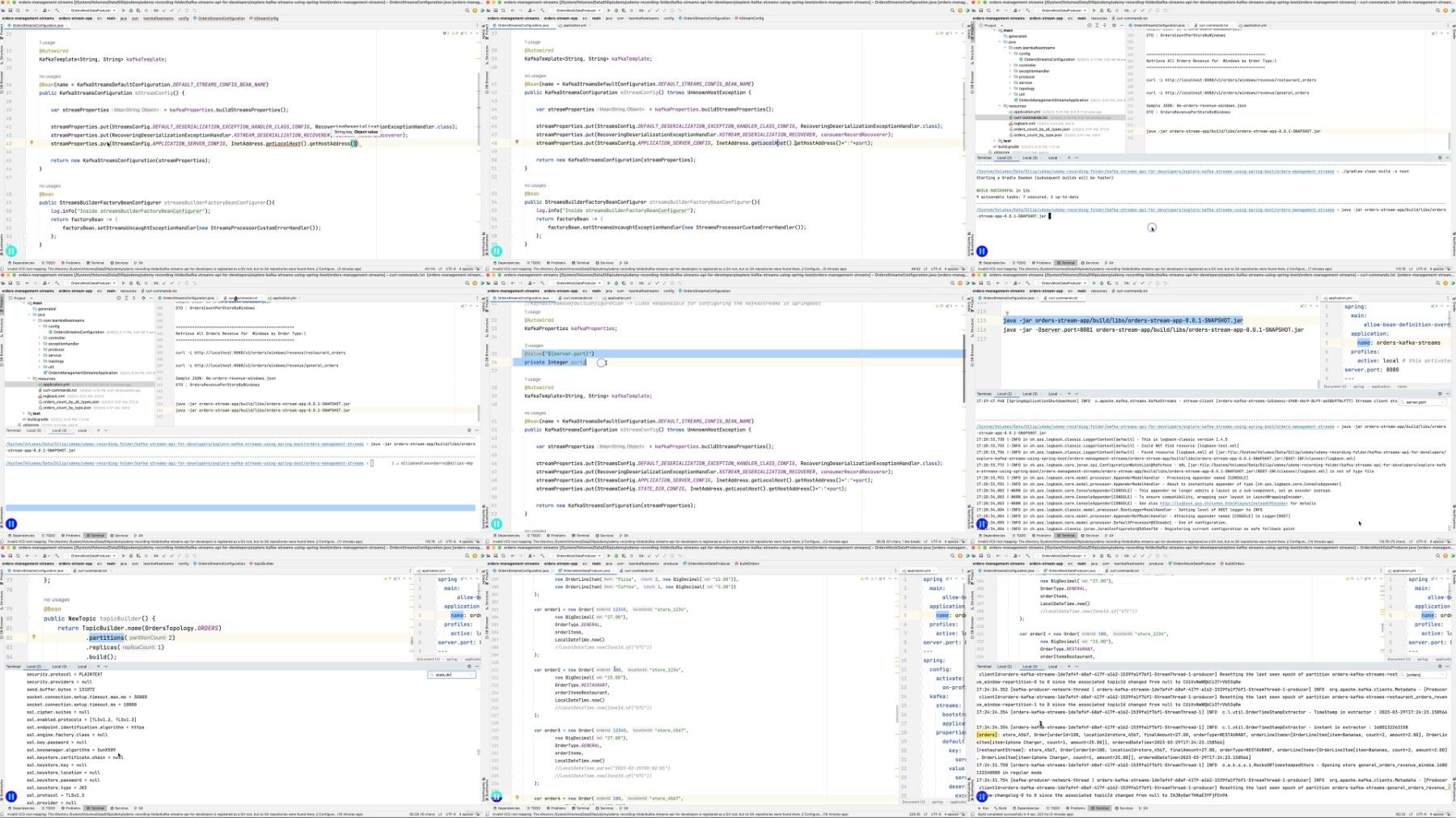Click terminal search field containing [orders]

coord(1424,675)
